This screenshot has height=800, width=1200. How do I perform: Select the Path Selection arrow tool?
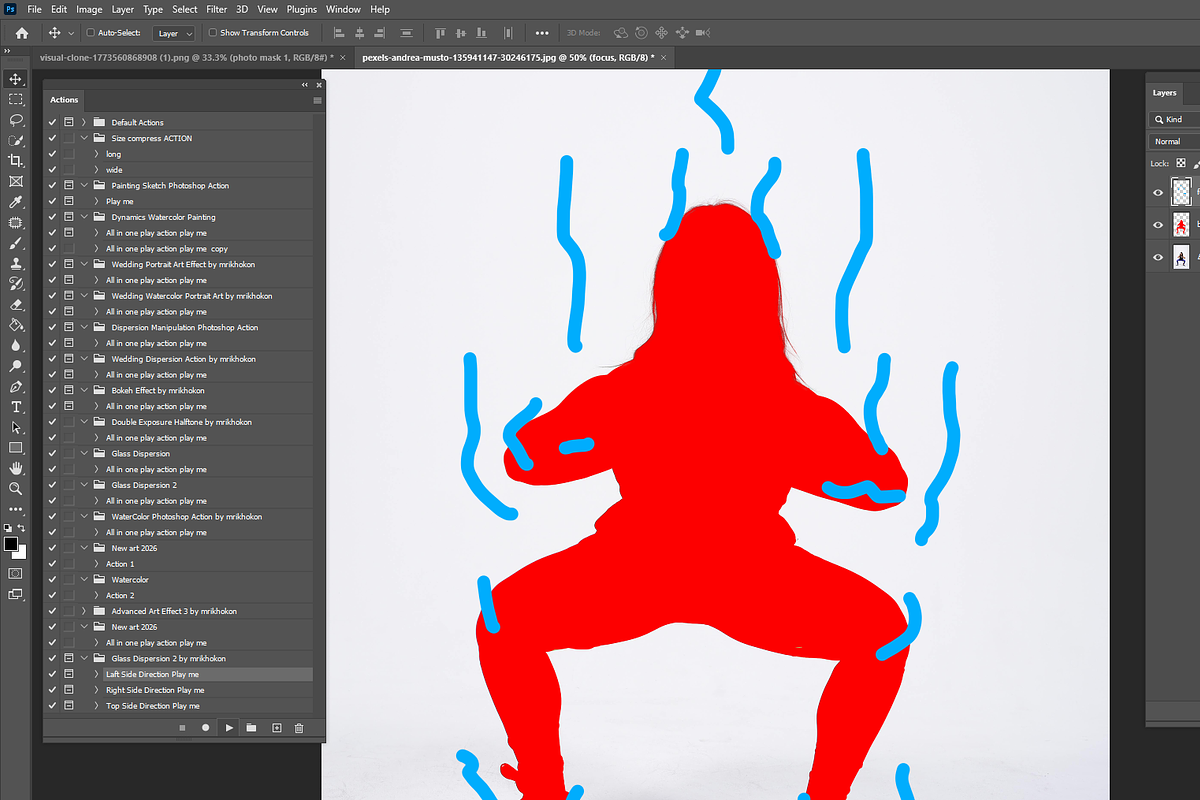15,427
